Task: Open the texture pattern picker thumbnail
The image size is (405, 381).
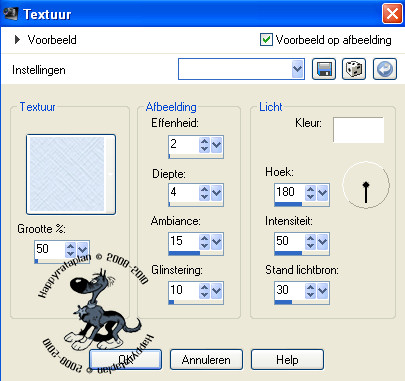Action: tap(71, 174)
